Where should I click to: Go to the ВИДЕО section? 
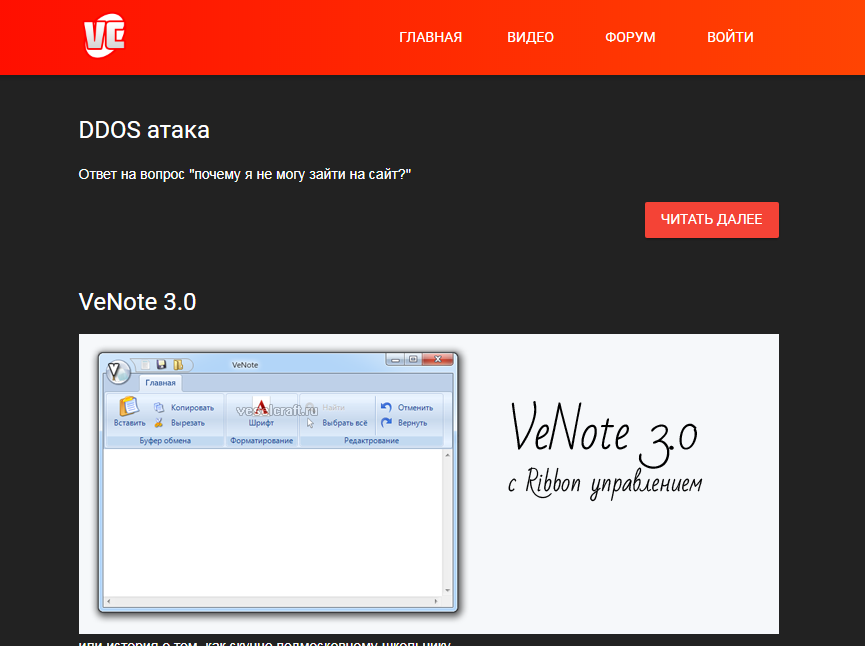pos(530,37)
